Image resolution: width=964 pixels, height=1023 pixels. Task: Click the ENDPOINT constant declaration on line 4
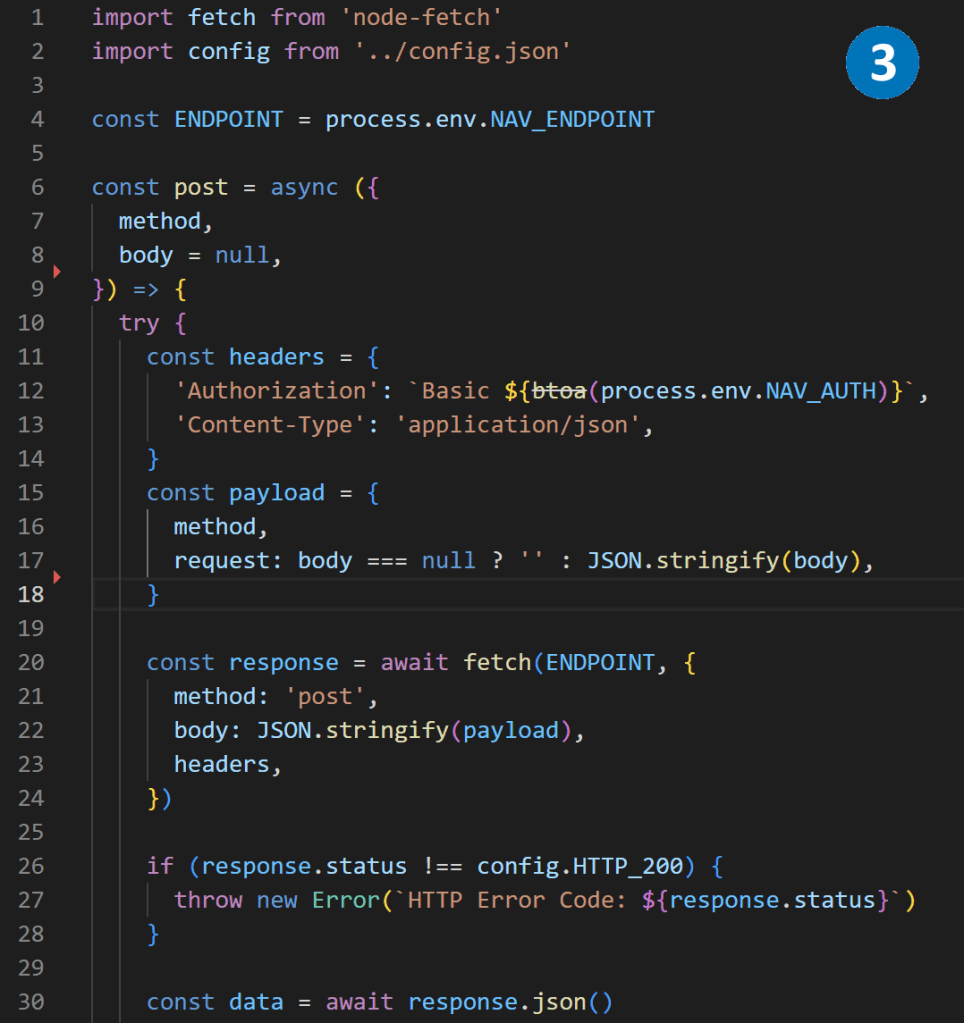229,119
